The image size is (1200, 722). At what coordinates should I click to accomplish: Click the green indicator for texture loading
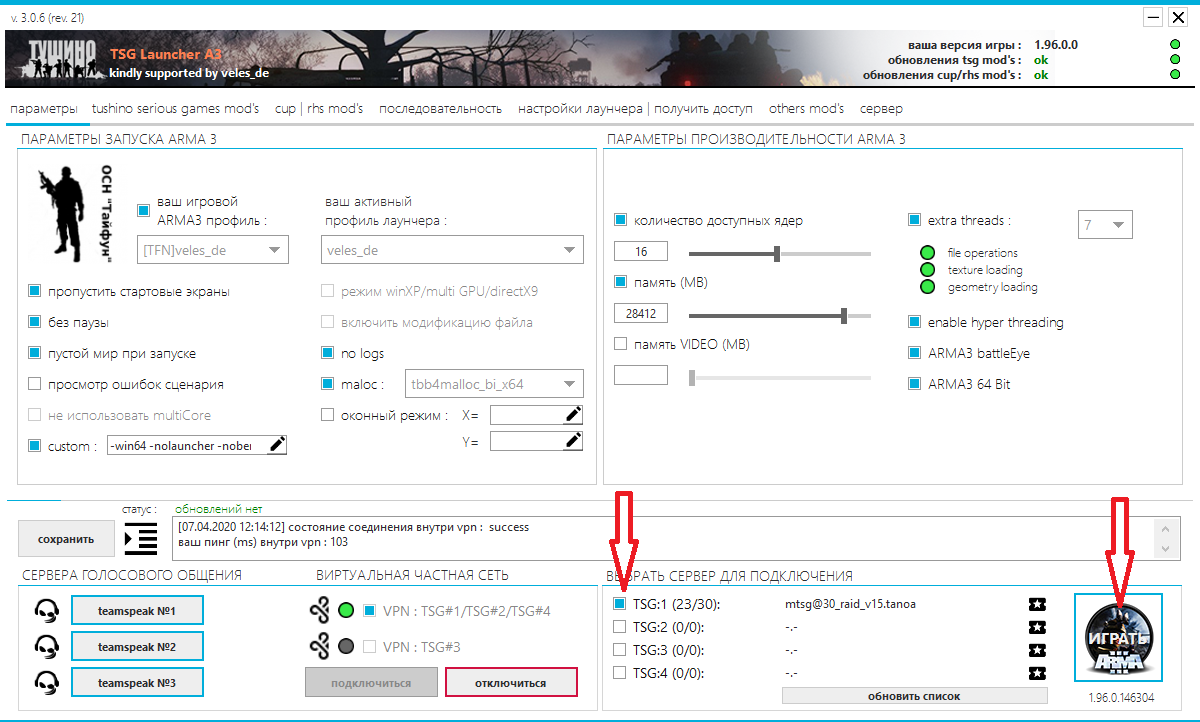(x=927, y=270)
